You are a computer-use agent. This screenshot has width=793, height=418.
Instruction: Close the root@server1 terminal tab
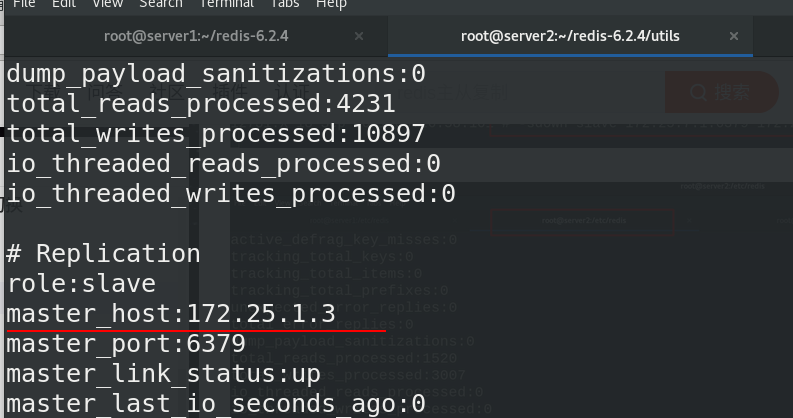359,36
